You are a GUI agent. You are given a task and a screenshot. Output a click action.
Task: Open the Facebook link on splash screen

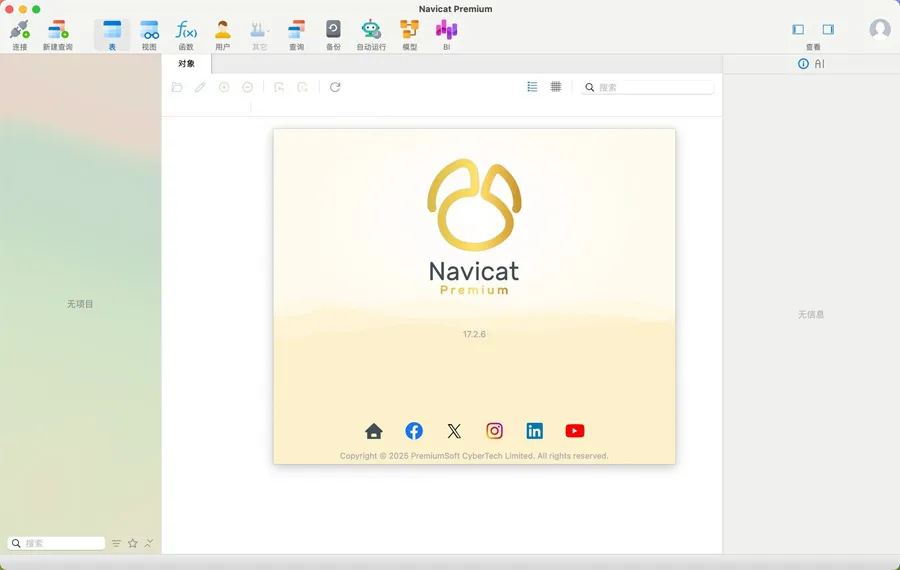point(414,431)
